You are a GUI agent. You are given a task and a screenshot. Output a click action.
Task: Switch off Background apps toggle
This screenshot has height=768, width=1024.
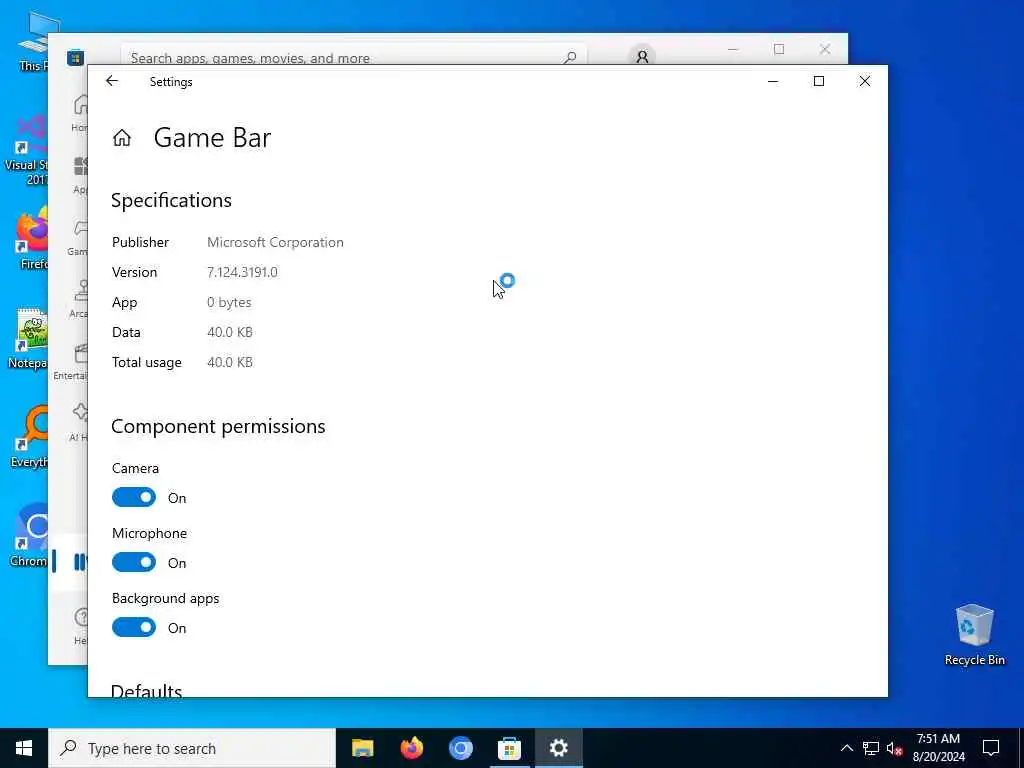tap(134, 628)
